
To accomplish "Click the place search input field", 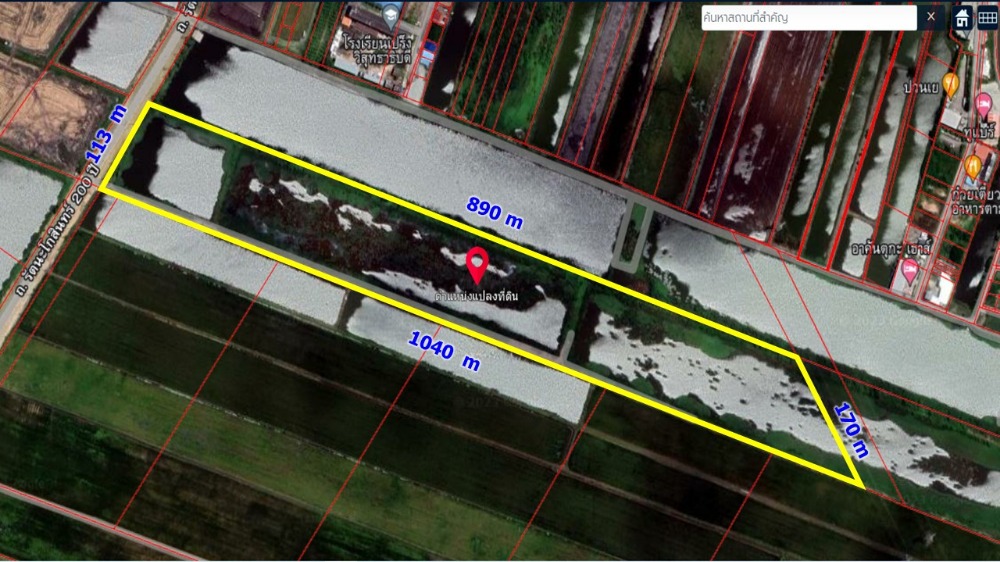I will click(x=808, y=17).
